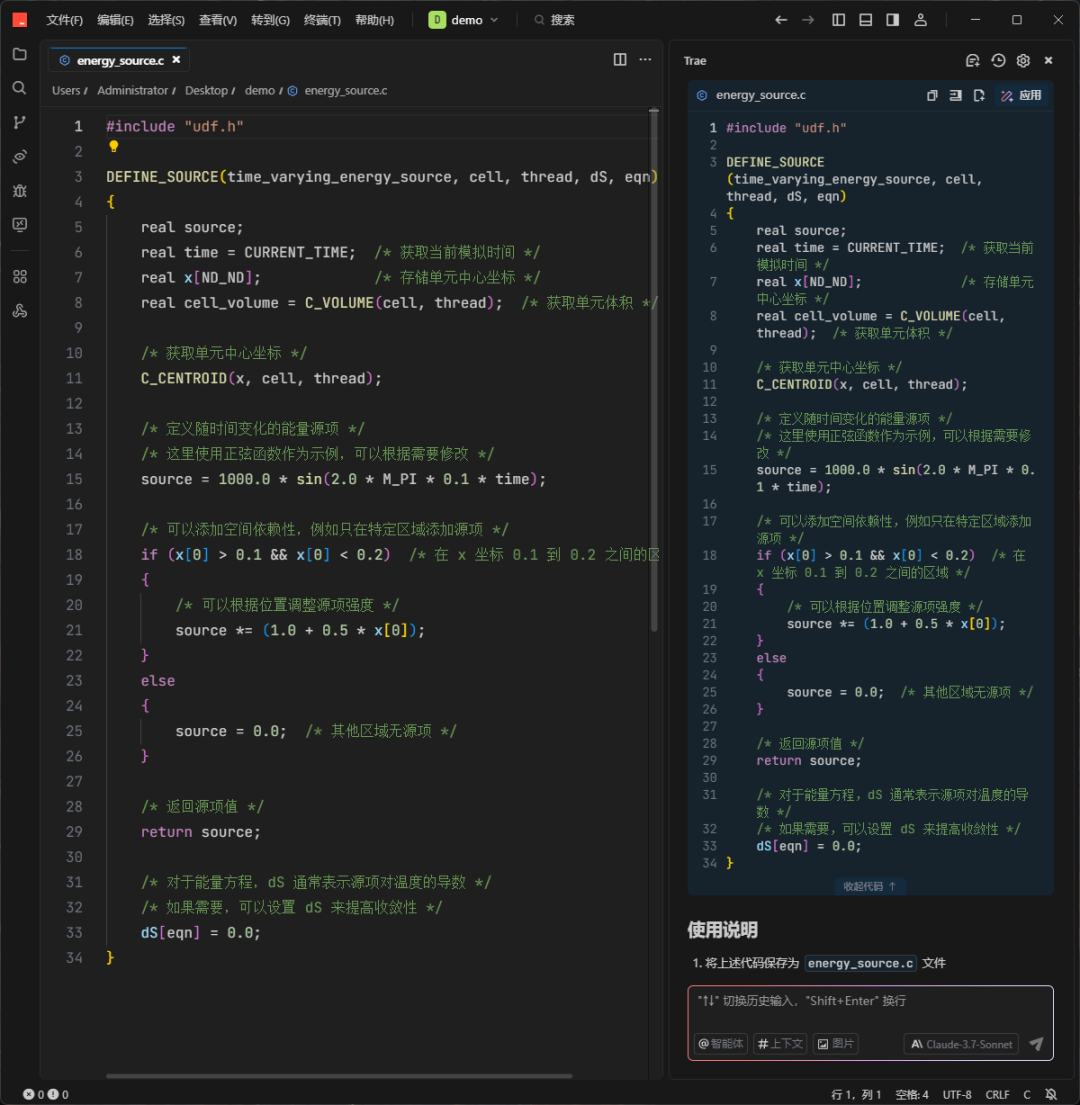Open the demo project dropdown
1080x1105 pixels.
coord(464,20)
